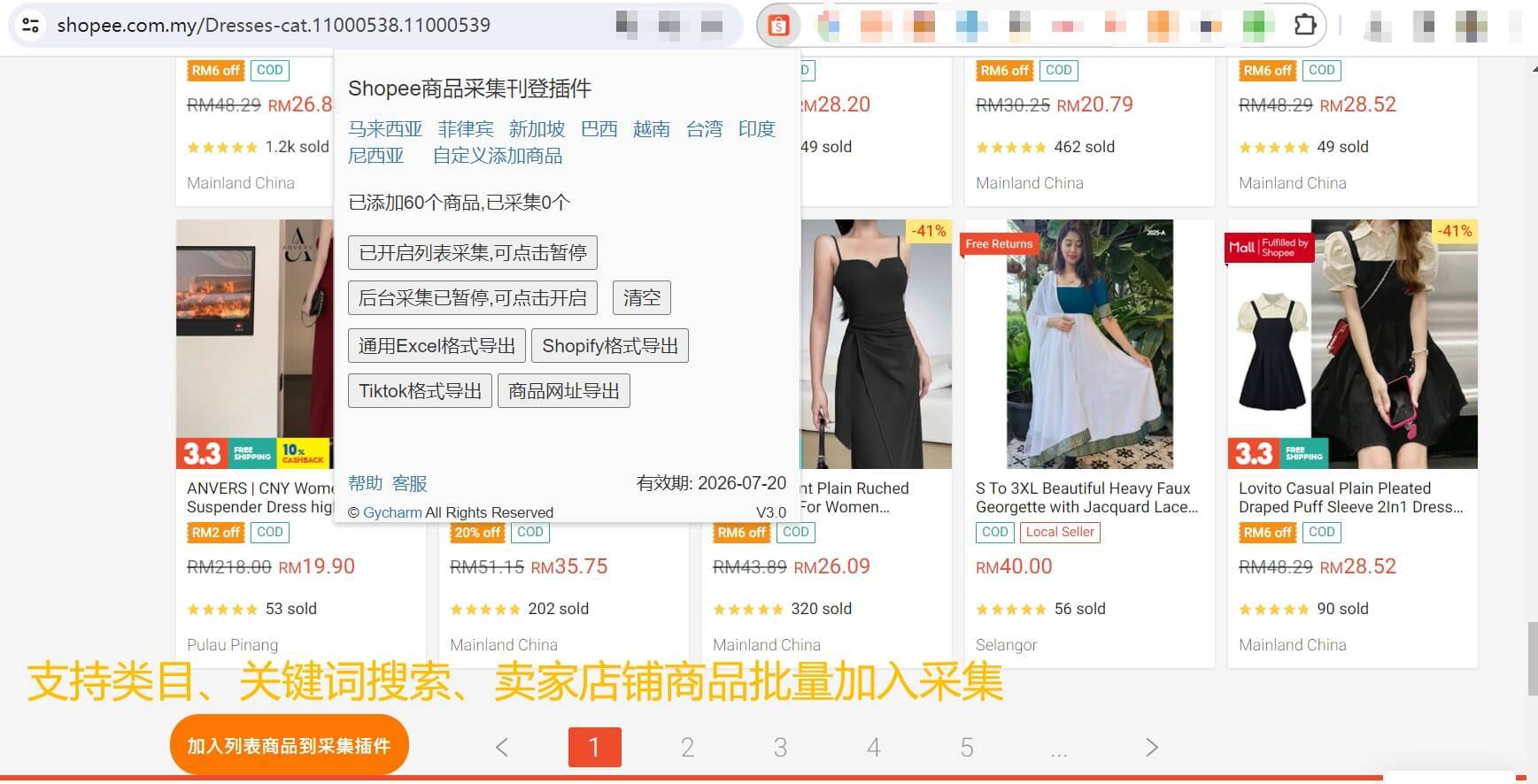Click the RM26.09 price
The height and width of the screenshot is (784, 1538).
pyautogui.click(x=831, y=566)
